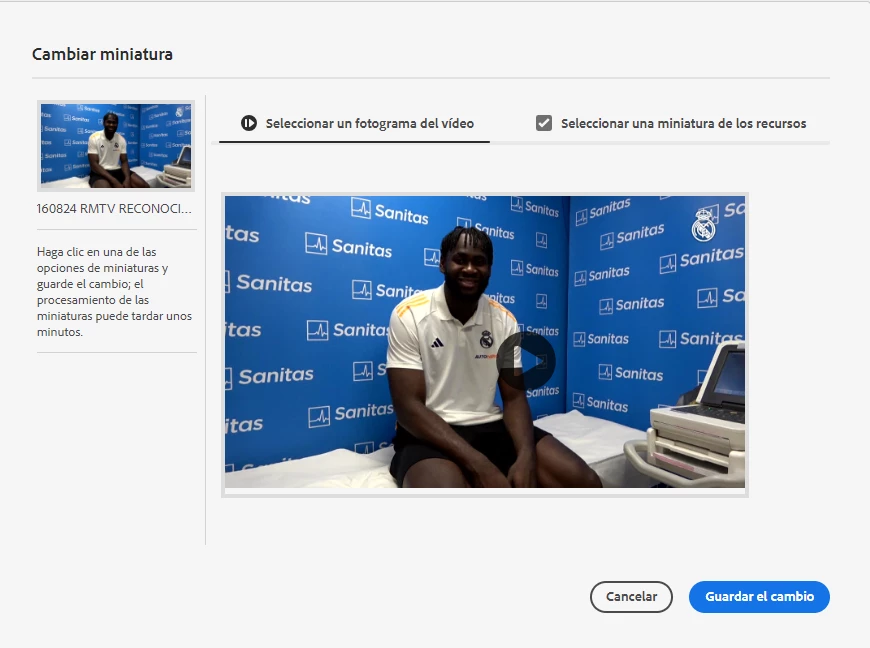The width and height of the screenshot is (870, 648).
Task: Click the 'Cambiar miniatura' dialog title
Action: point(102,54)
